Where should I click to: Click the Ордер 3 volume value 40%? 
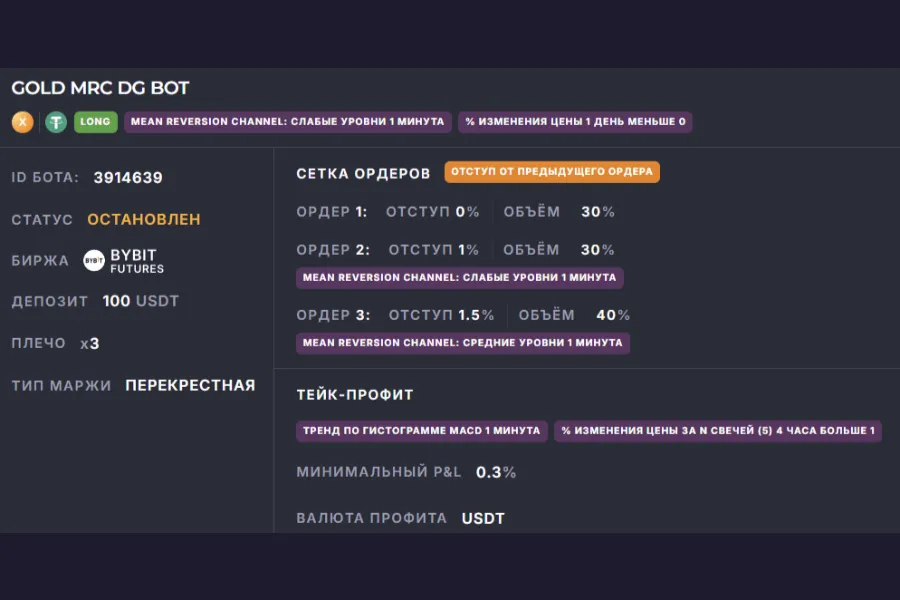click(613, 315)
